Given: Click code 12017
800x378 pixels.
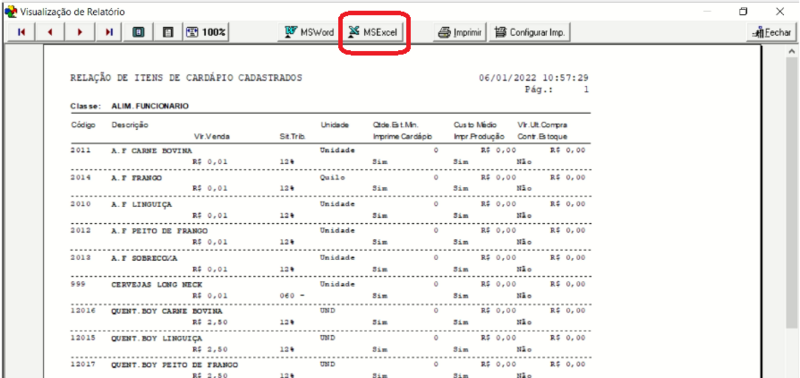Looking at the screenshot, I should tap(83, 364).
